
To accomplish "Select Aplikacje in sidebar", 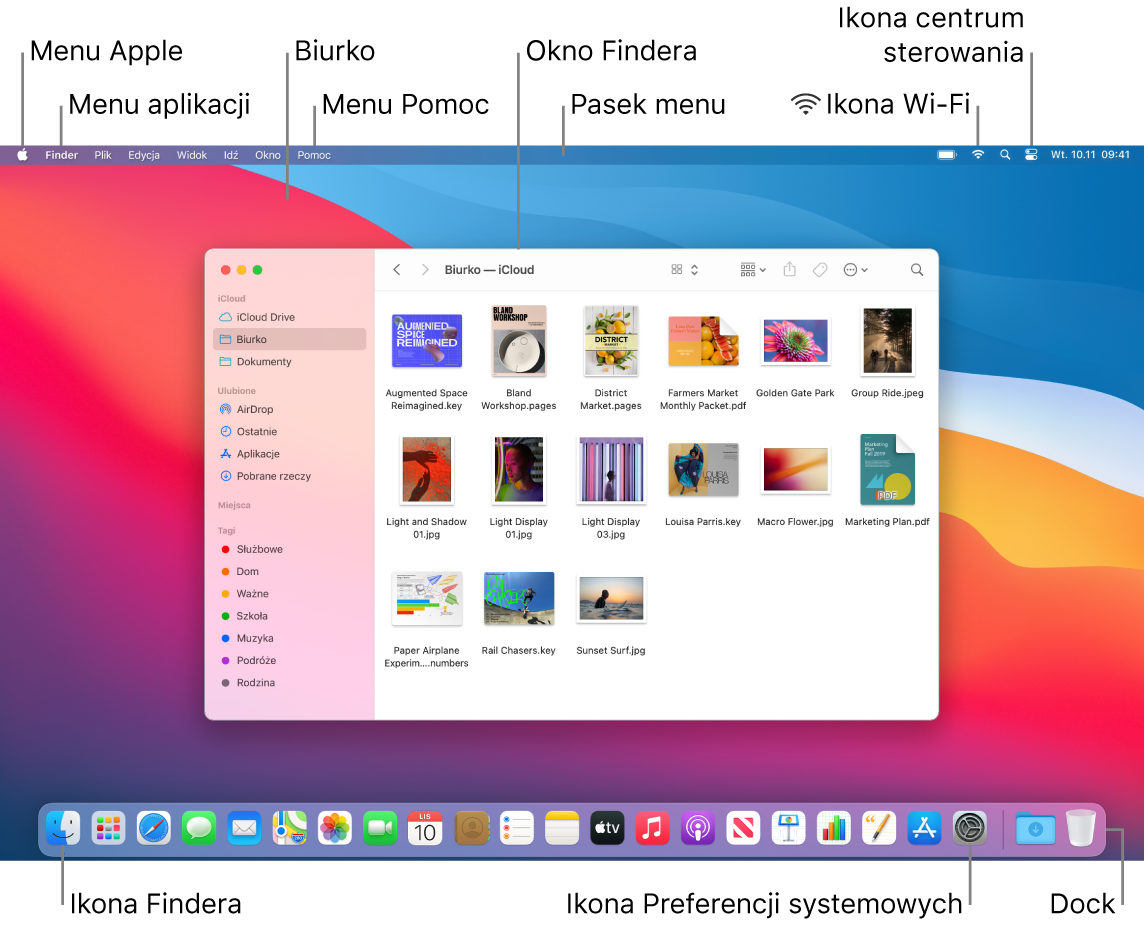I will pos(290,454).
